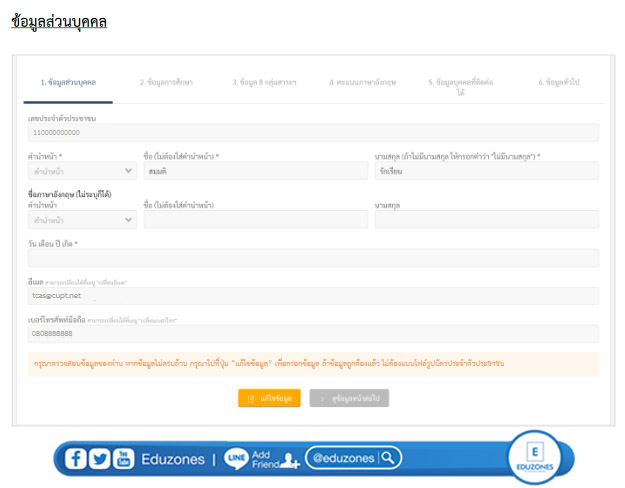Click the Facebook icon in Eduzones banner
This screenshot has width=625, height=488.
[76, 458]
